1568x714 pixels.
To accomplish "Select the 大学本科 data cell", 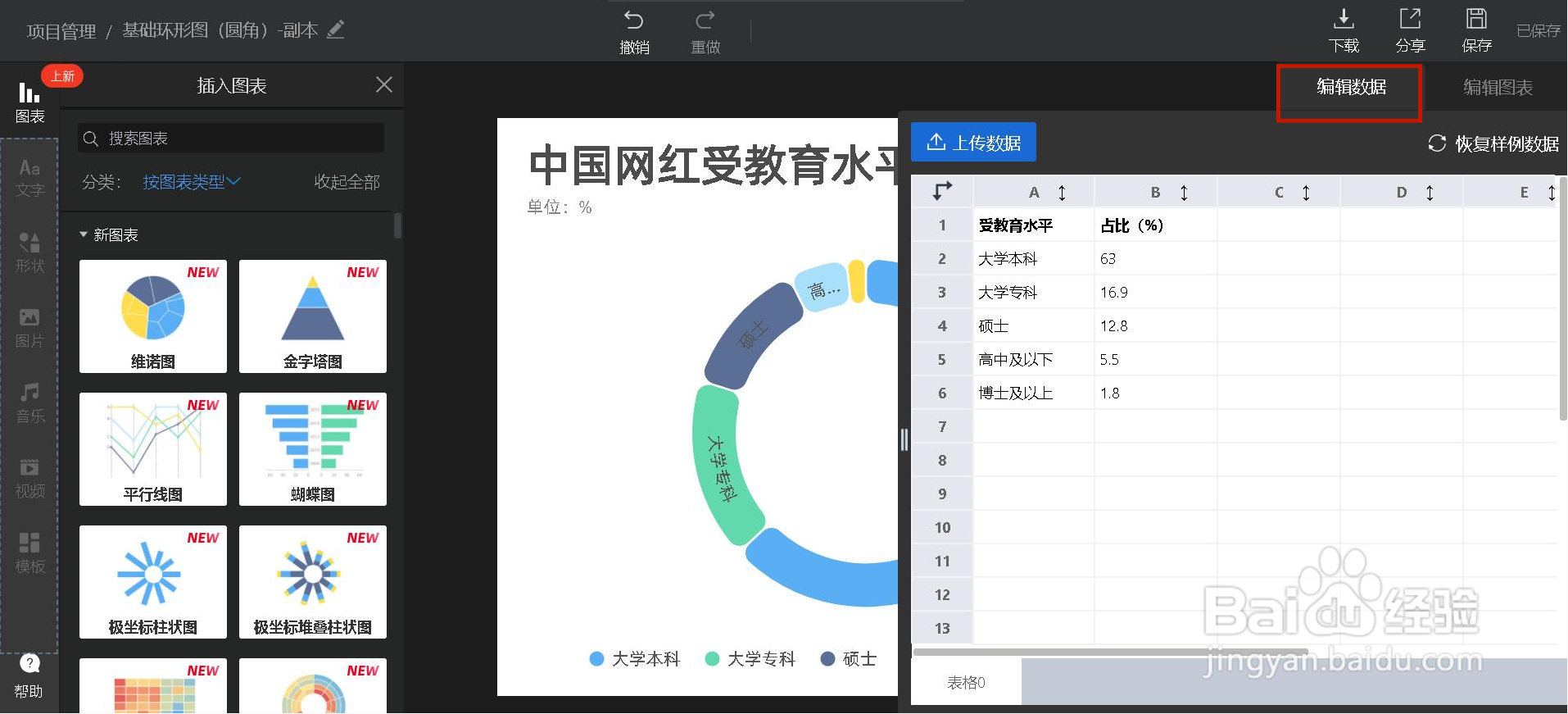I will tap(1034, 259).
